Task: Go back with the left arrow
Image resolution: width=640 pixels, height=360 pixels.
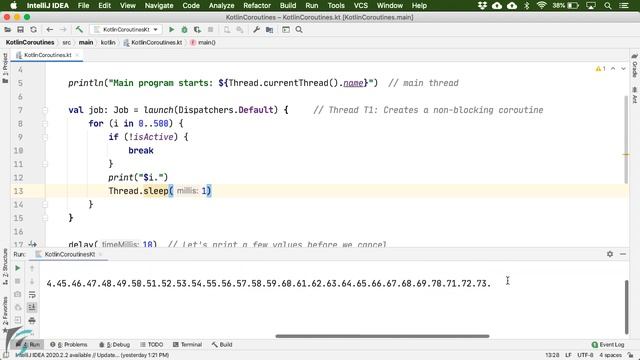Action: tap(50, 29)
